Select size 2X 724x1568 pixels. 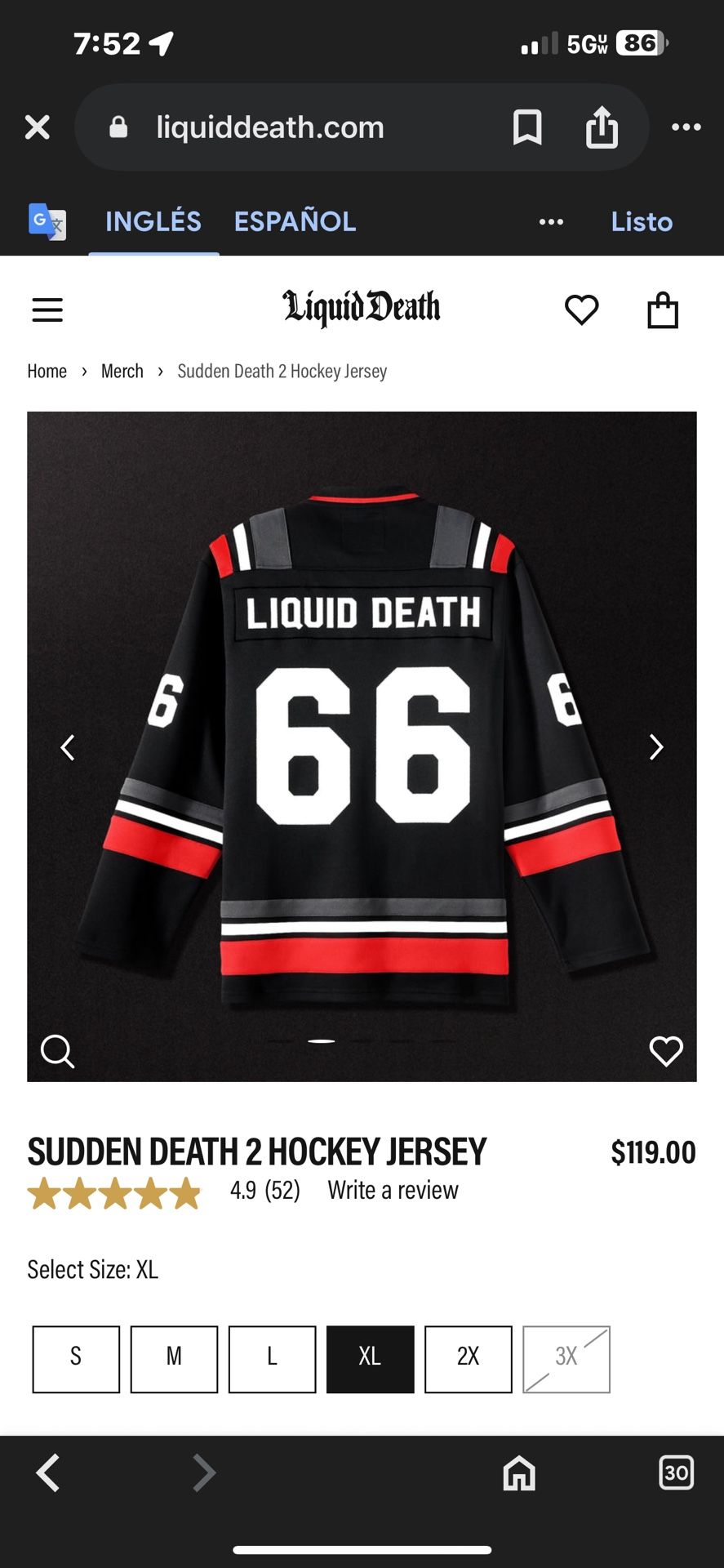pos(468,1359)
